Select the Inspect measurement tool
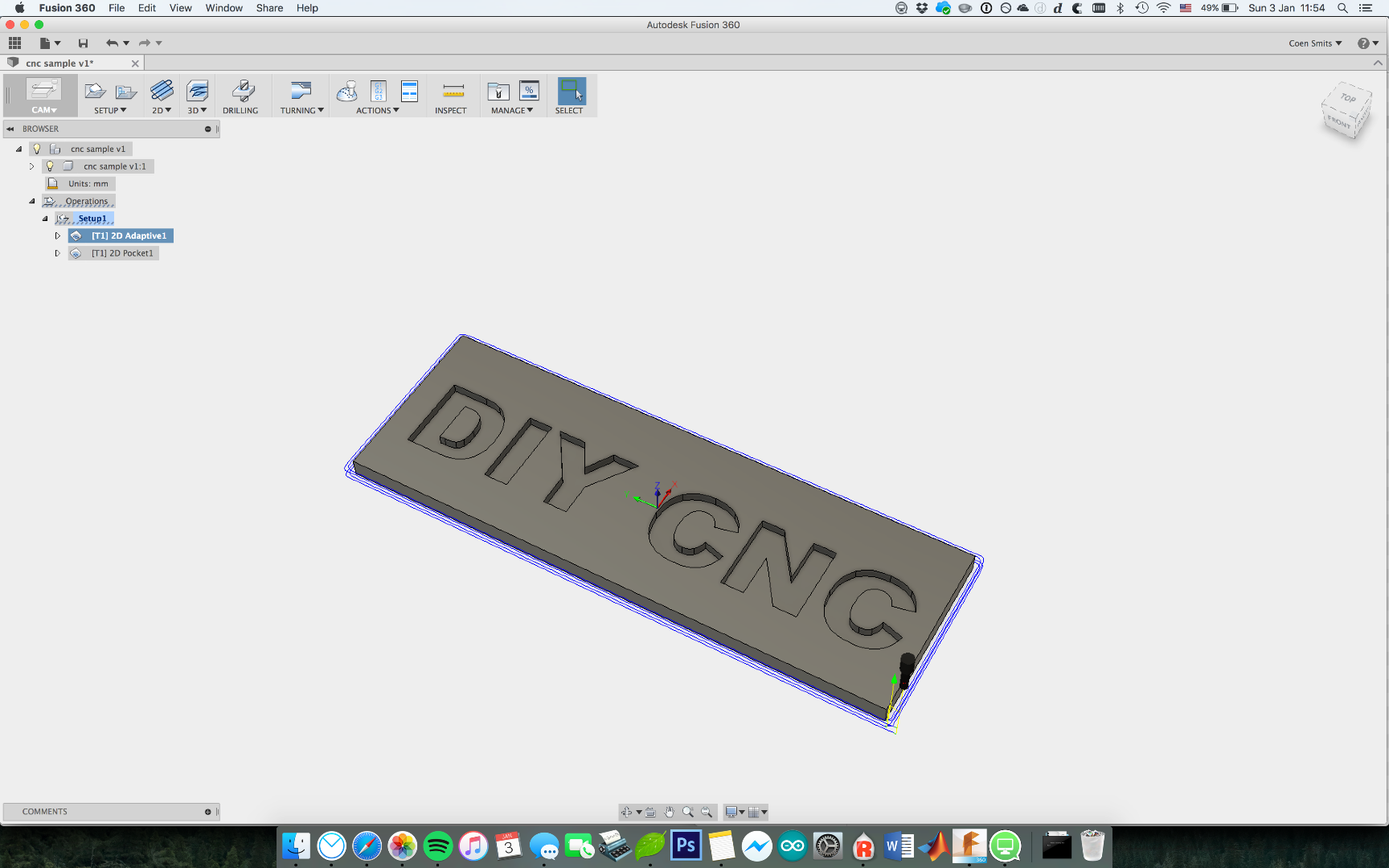 point(452,92)
